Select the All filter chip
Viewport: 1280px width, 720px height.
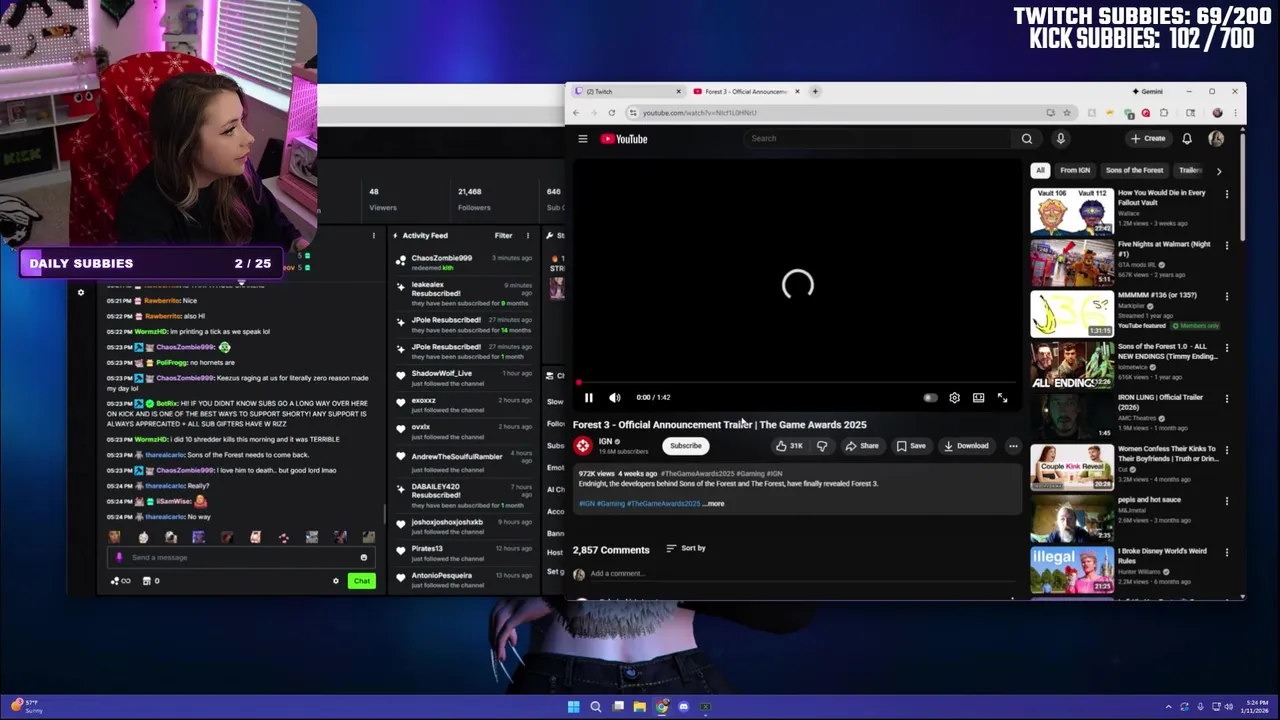(x=1040, y=170)
